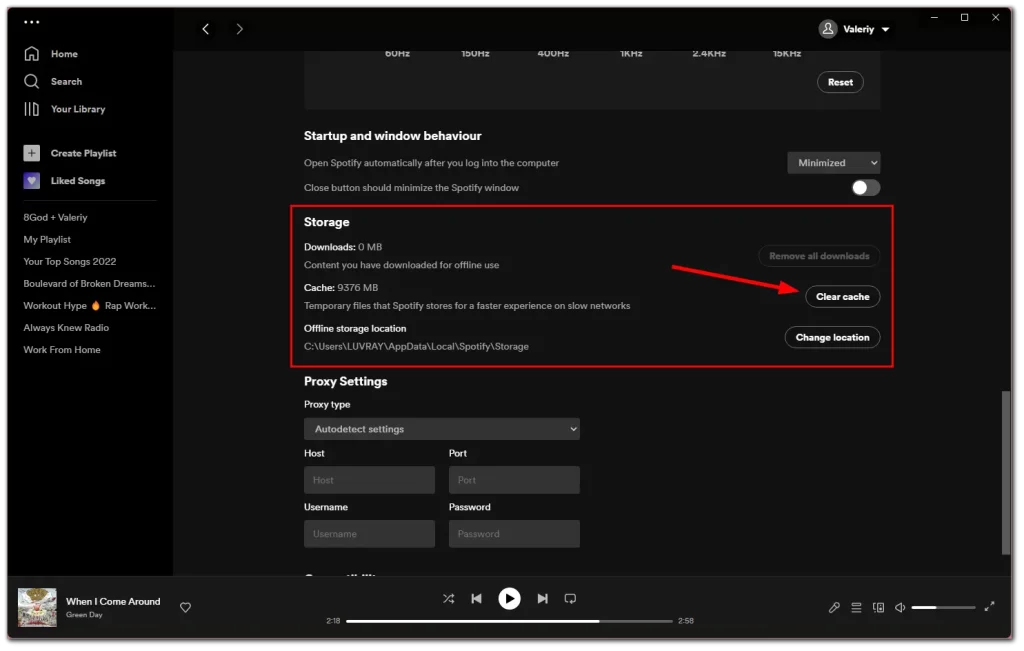
Task: Expand the Valeriy account menu arrow
Action: coord(886,29)
